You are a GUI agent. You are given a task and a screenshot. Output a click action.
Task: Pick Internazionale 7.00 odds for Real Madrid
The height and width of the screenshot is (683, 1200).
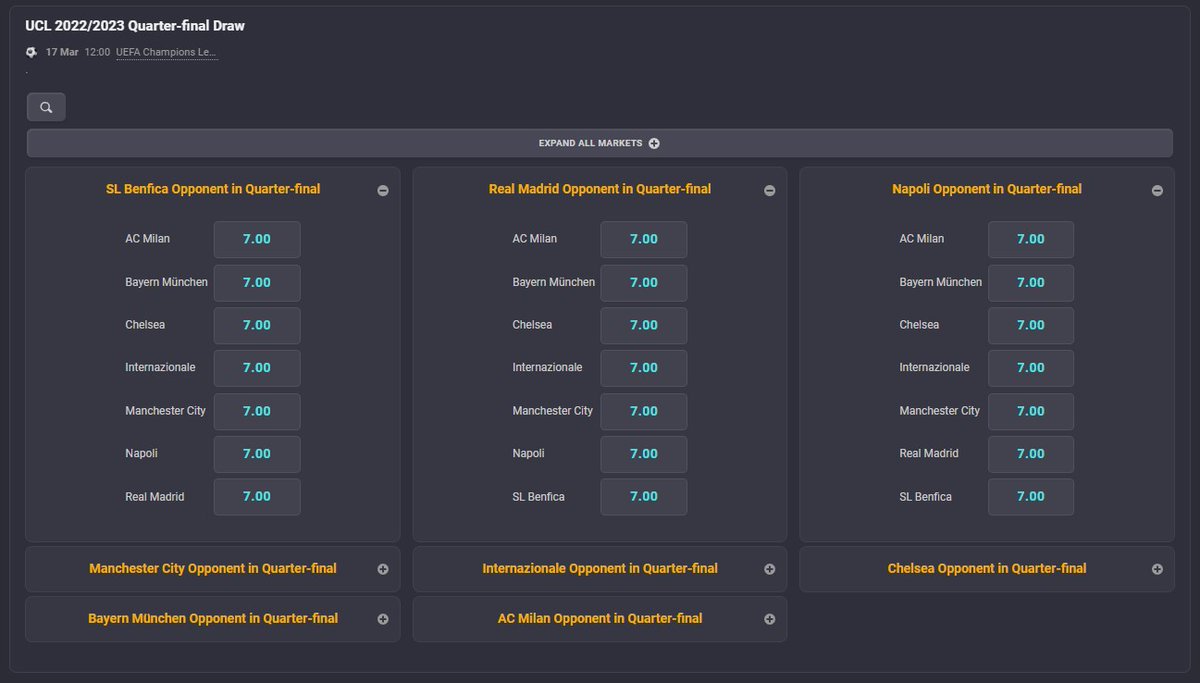[x=644, y=368]
